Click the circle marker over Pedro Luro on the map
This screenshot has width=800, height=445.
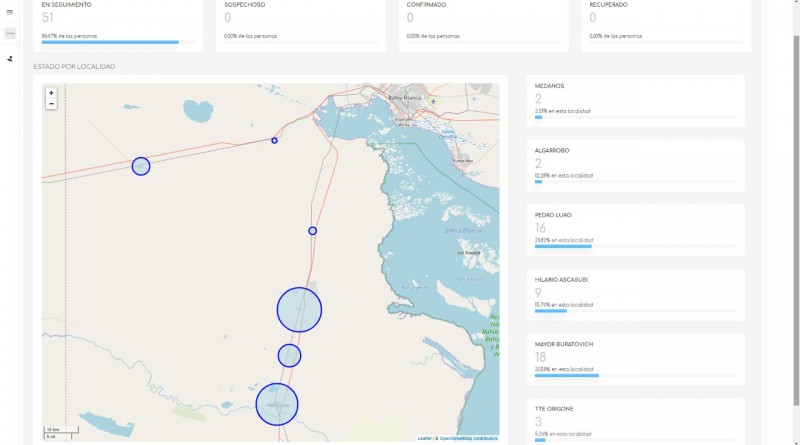277,404
